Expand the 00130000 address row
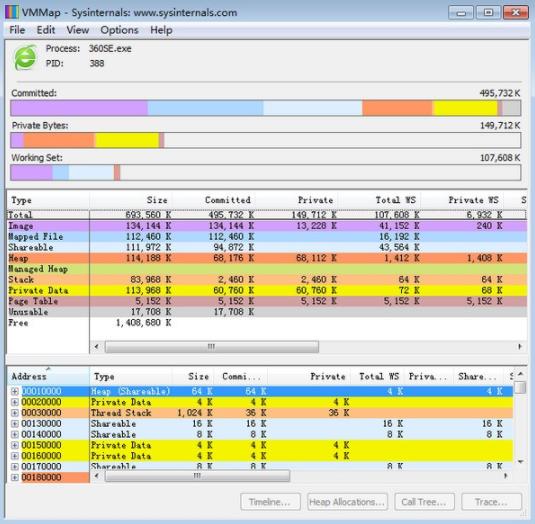Viewport: 535px width, 524px height. click(15, 424)
